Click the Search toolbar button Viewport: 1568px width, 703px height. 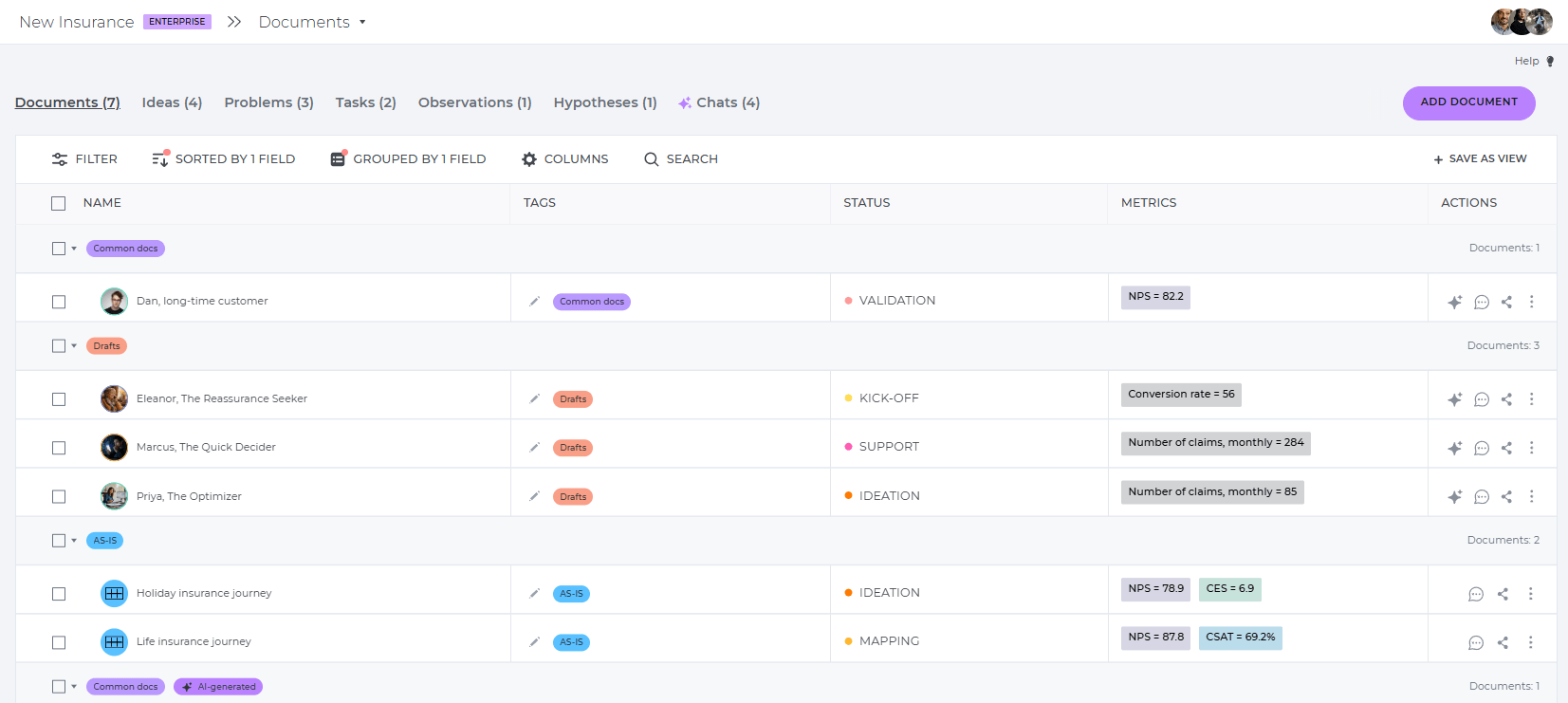pyautogui.click(x=681, y=159)
